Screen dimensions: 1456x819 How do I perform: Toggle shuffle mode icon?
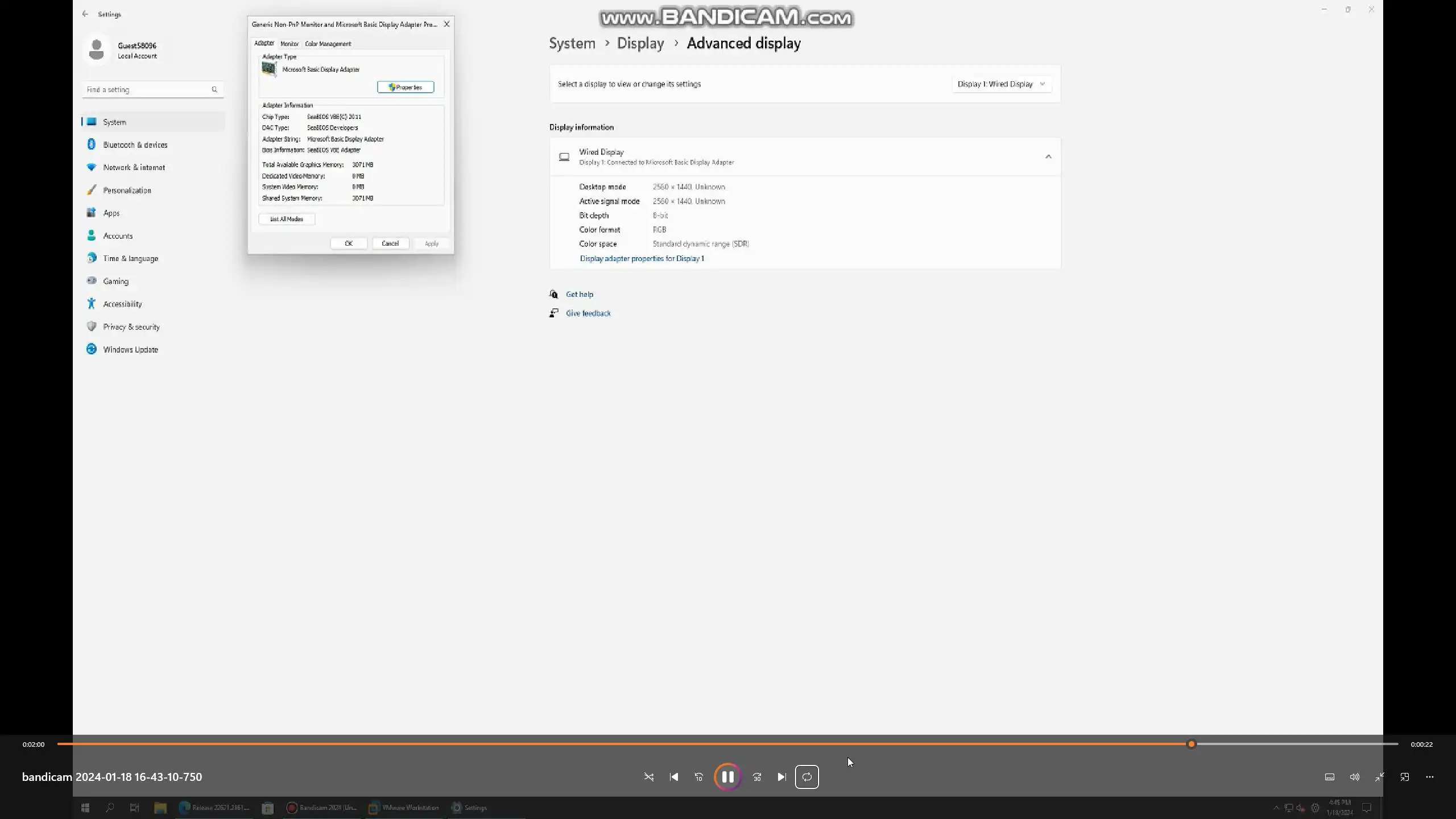tap(649, 777)
